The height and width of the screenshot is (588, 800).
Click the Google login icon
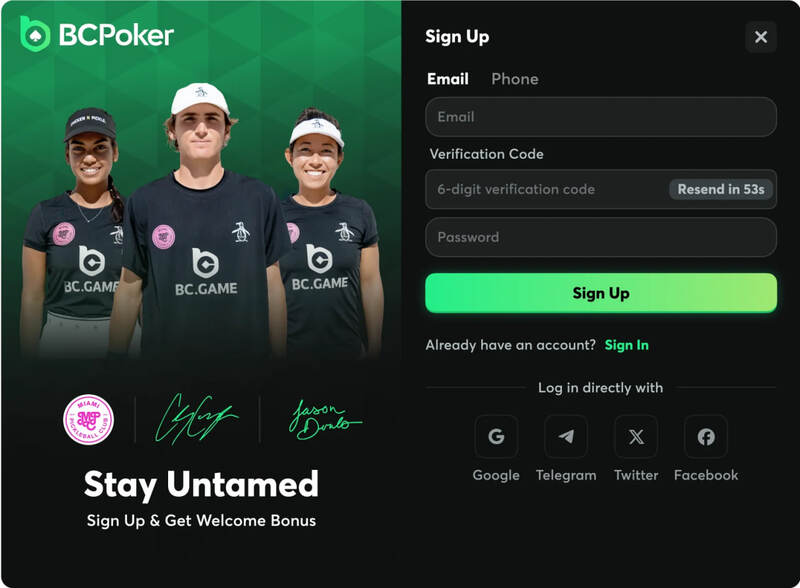pyautogui.click(x=496, y=436)
